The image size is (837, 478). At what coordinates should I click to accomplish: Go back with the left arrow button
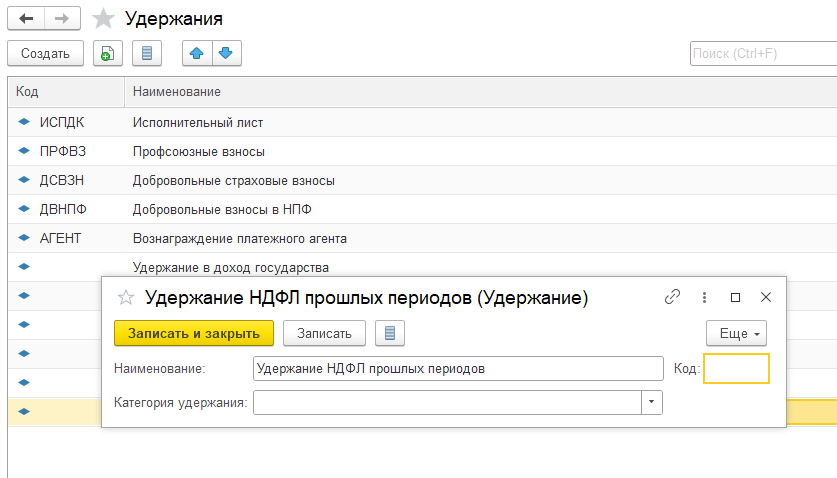pyautogui.click(x=26, y=19)
